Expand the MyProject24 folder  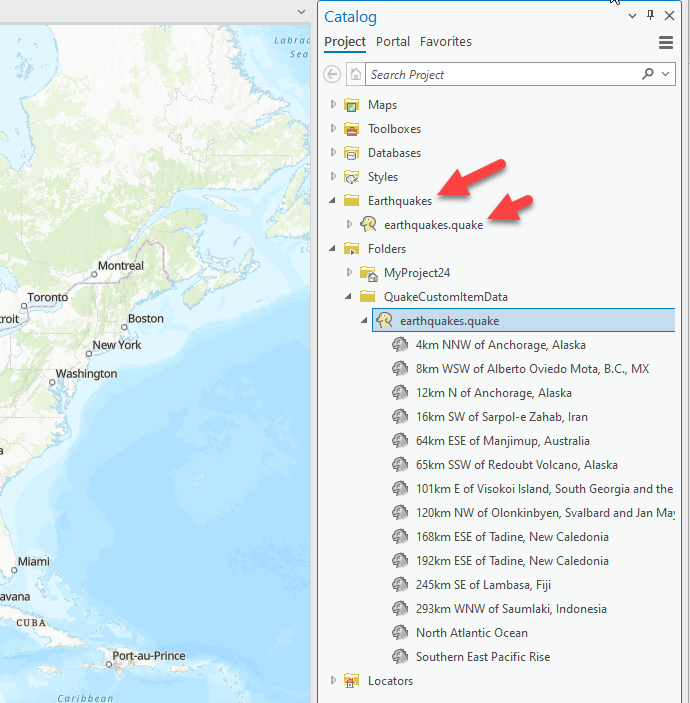tap(349, 273)
